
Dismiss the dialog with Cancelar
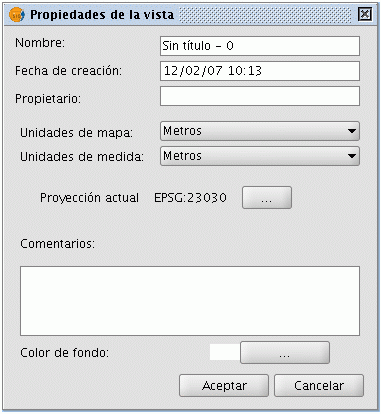click(319, 386)
